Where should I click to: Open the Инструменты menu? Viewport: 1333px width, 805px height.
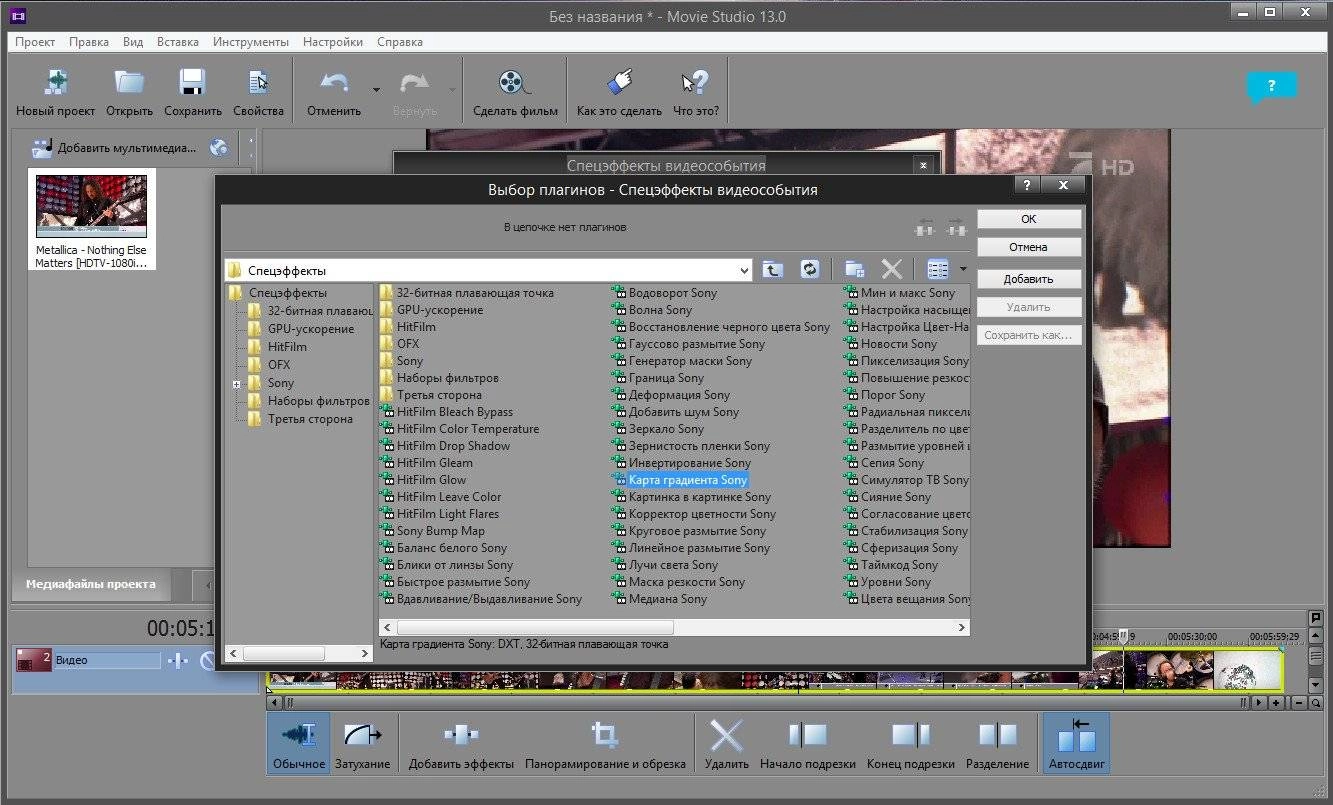pyautogui.click(x=251, y=42)
